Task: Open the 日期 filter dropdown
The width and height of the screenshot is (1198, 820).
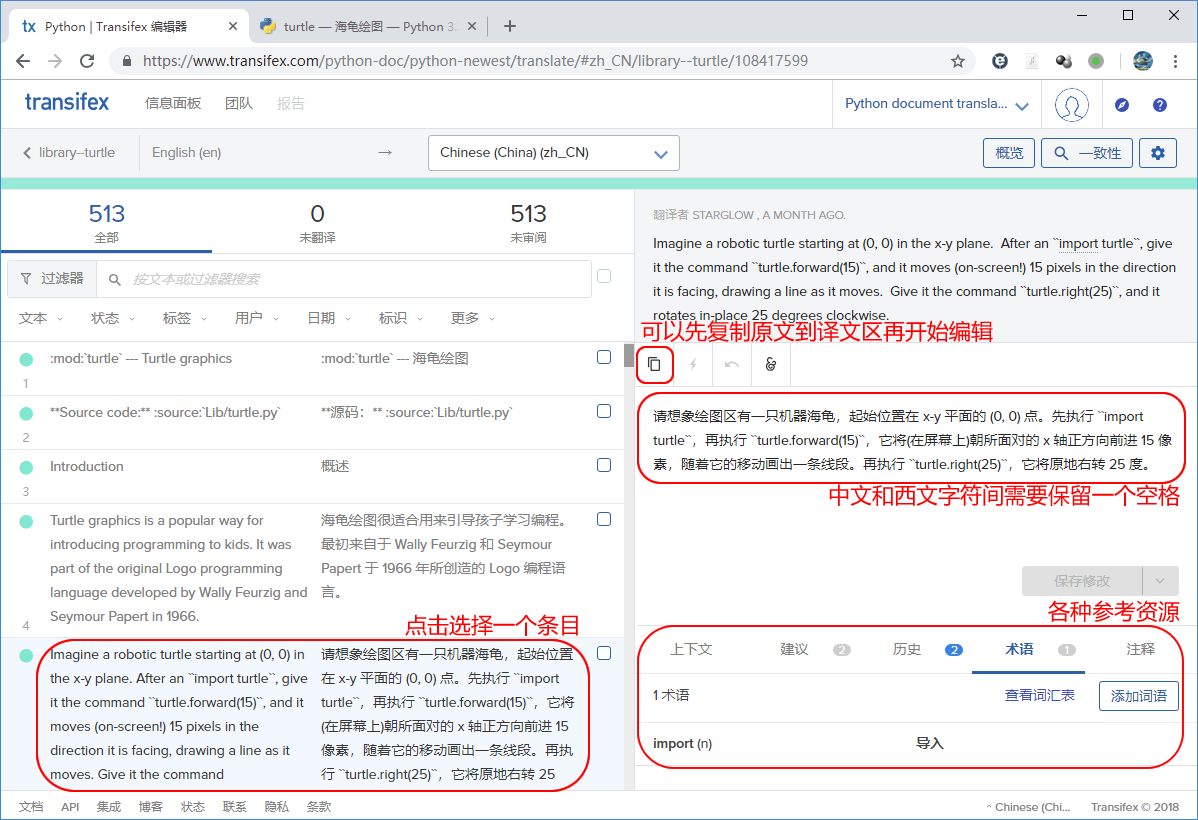Action: [x=329, y=318]
